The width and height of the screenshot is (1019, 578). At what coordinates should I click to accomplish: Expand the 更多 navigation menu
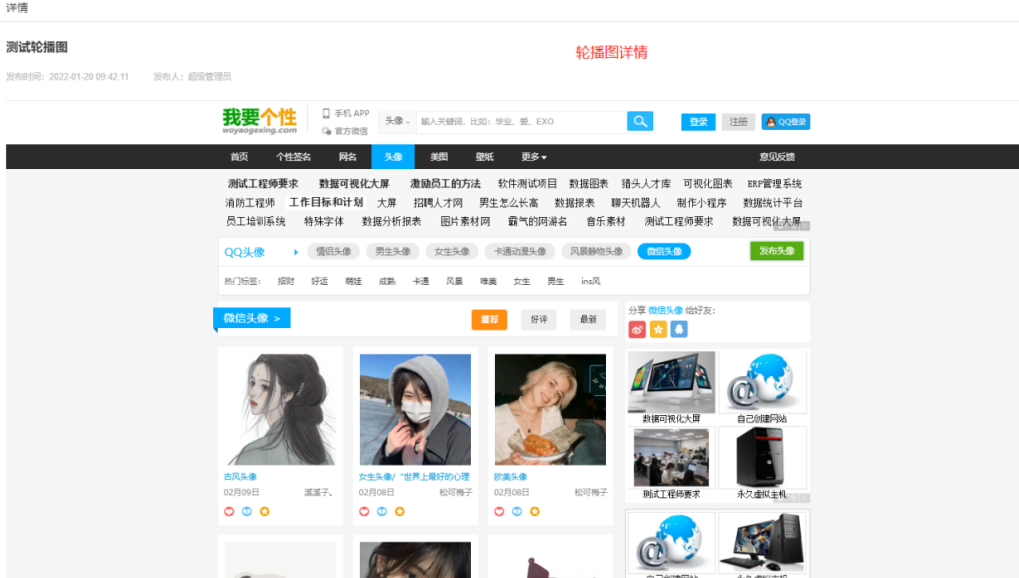tap(534, 157)
